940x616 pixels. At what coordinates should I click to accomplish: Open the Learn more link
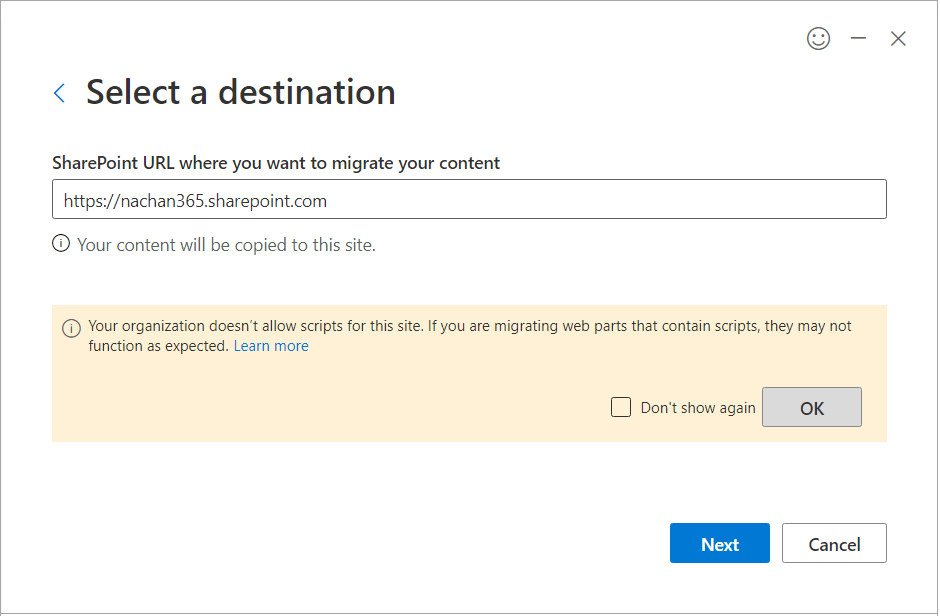click(271, 346)
